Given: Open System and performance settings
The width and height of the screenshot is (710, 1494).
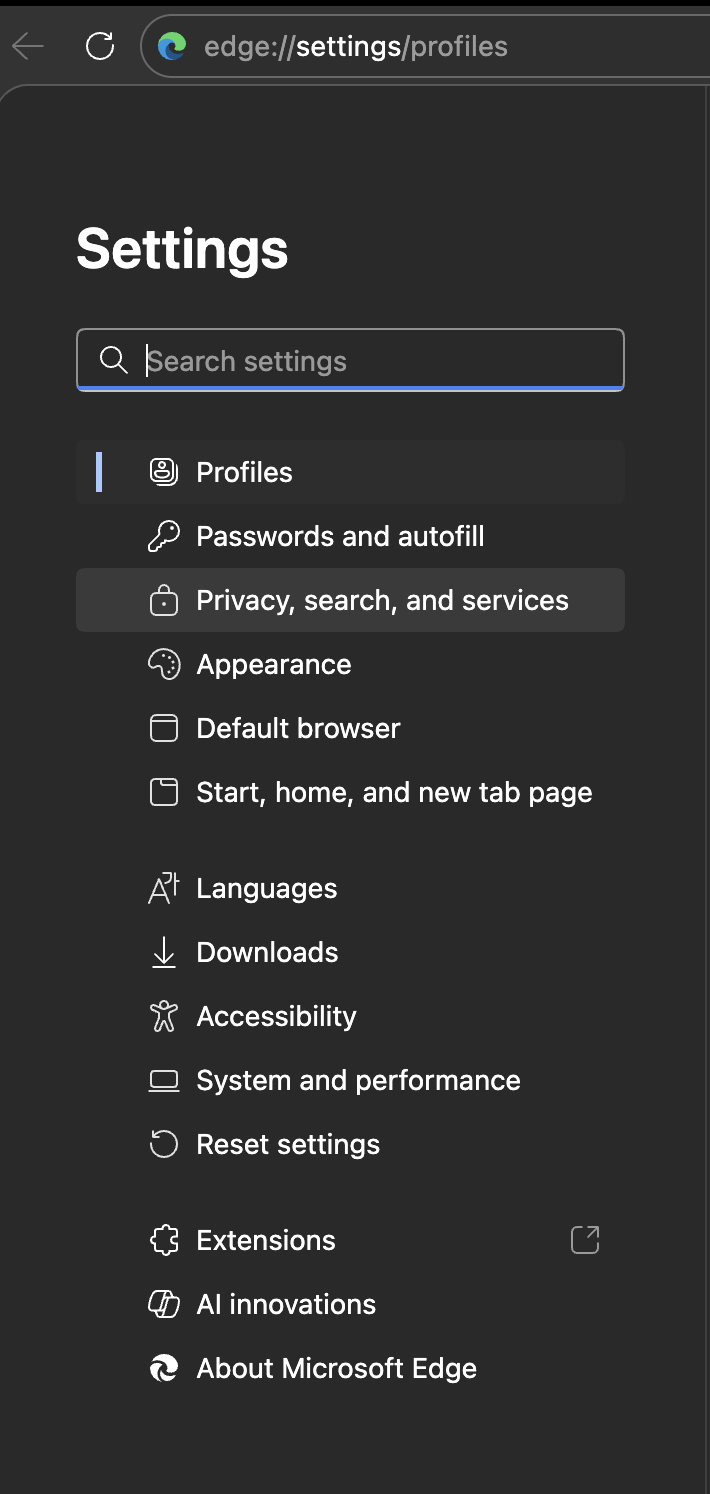Looking at the screenshot, I should (x=358, y=1080).
